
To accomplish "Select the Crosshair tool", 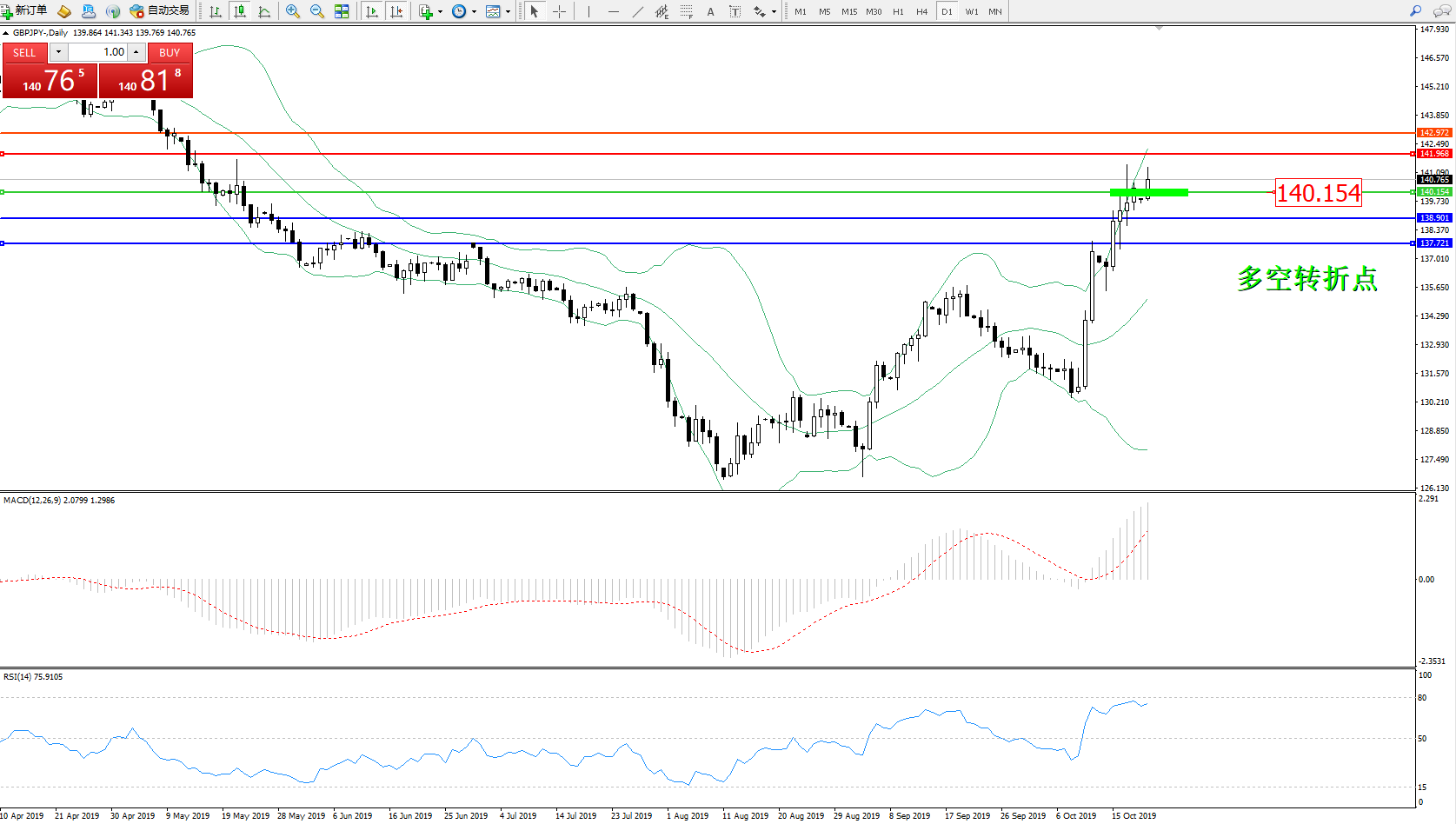I will 559,11.
